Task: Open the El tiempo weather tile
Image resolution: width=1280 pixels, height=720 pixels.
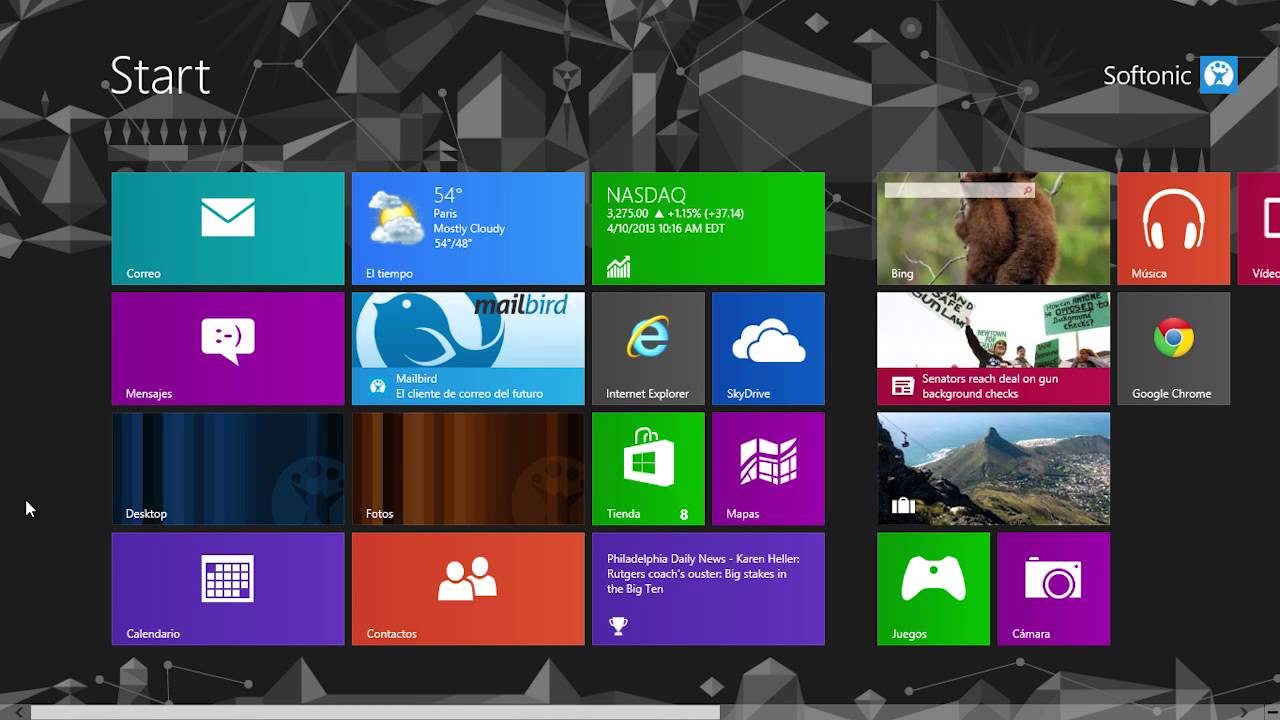Action: [468, 229]
